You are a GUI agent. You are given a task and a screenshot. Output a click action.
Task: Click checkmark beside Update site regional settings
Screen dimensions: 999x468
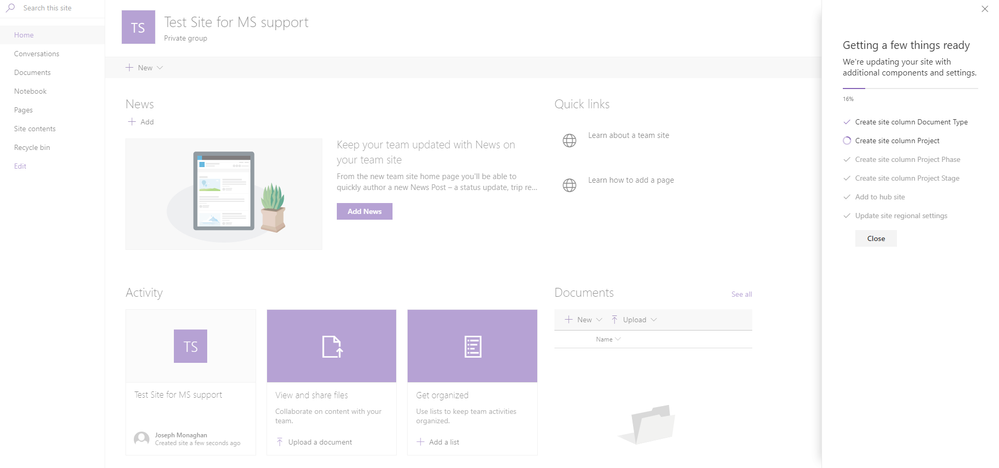tap(847, 215)
